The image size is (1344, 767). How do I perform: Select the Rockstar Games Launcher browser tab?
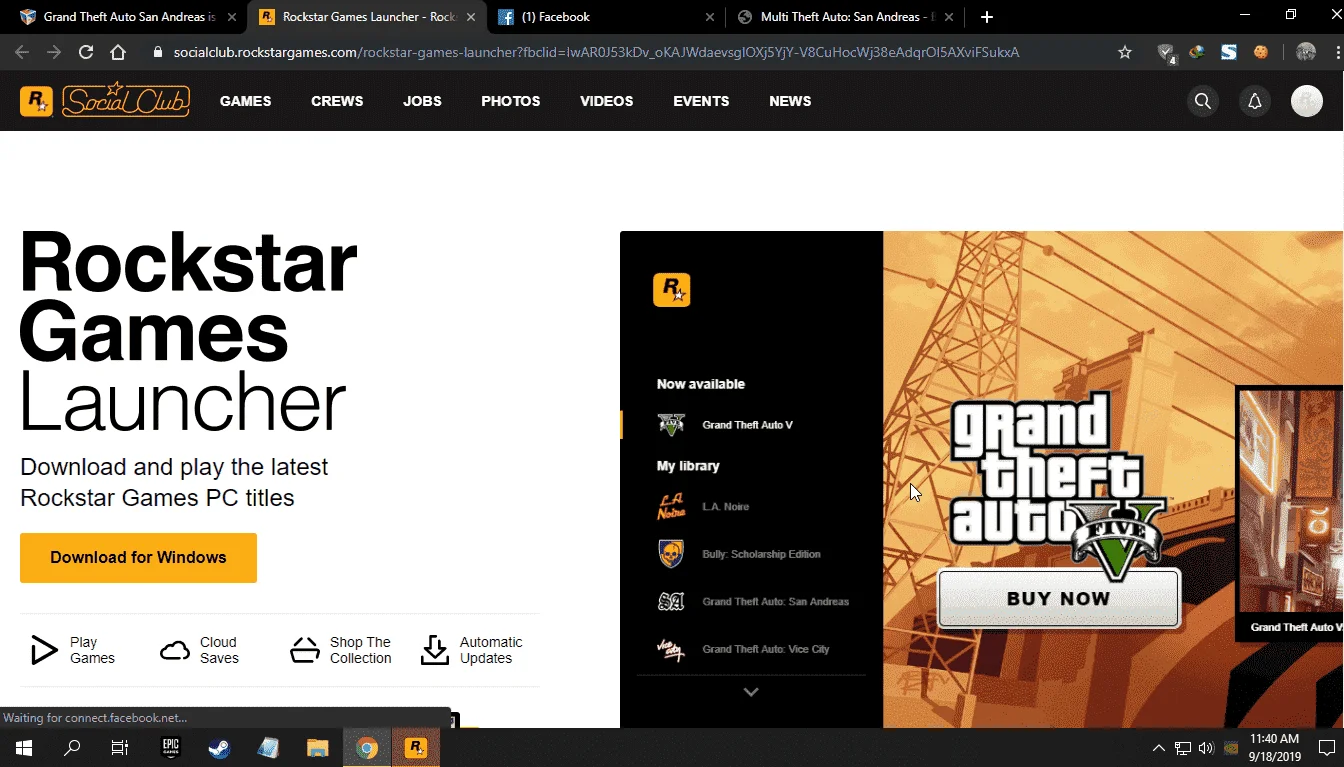point(368,17)
